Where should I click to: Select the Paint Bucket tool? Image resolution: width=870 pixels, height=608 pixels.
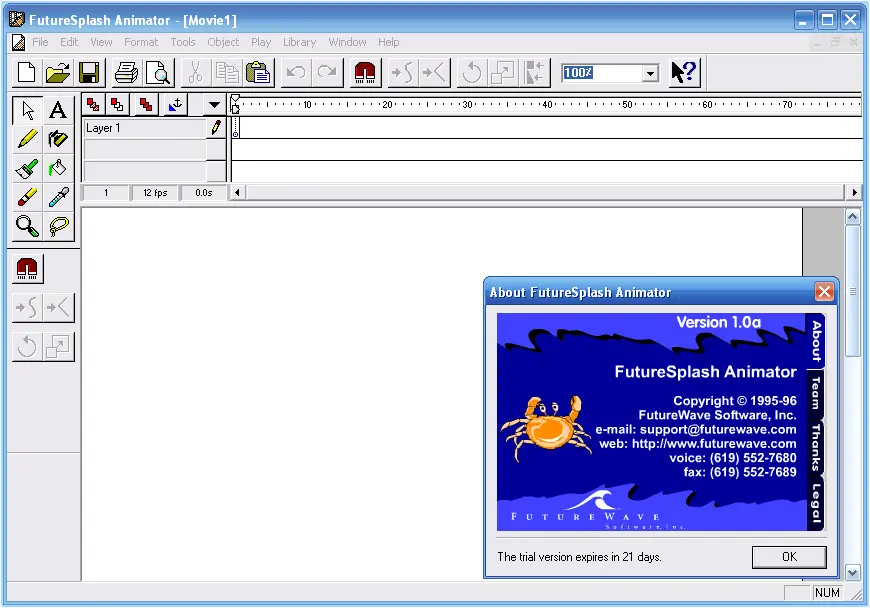point(57,168)
